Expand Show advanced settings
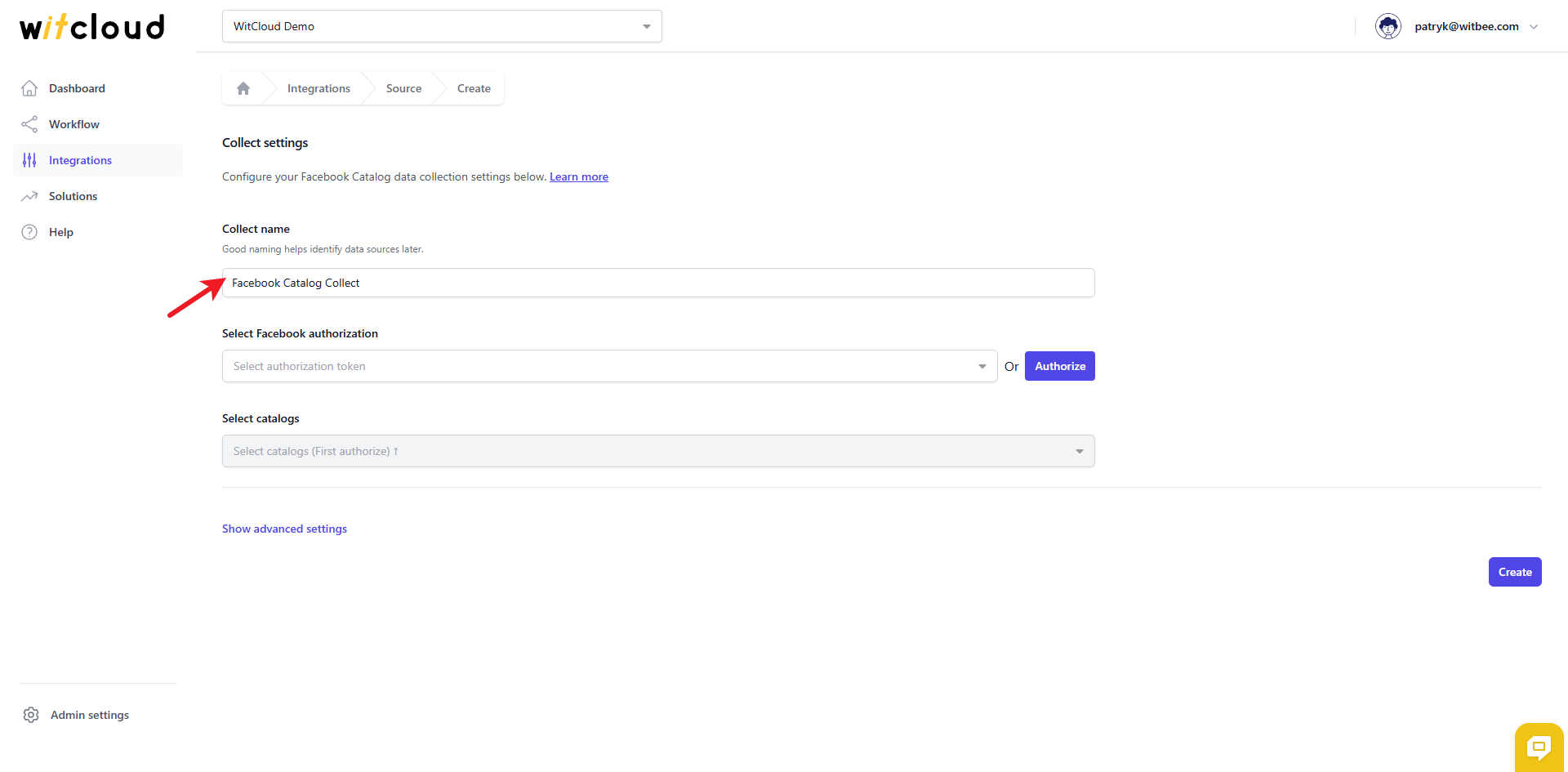The image size is (1568, 772). tap(284, 529)
